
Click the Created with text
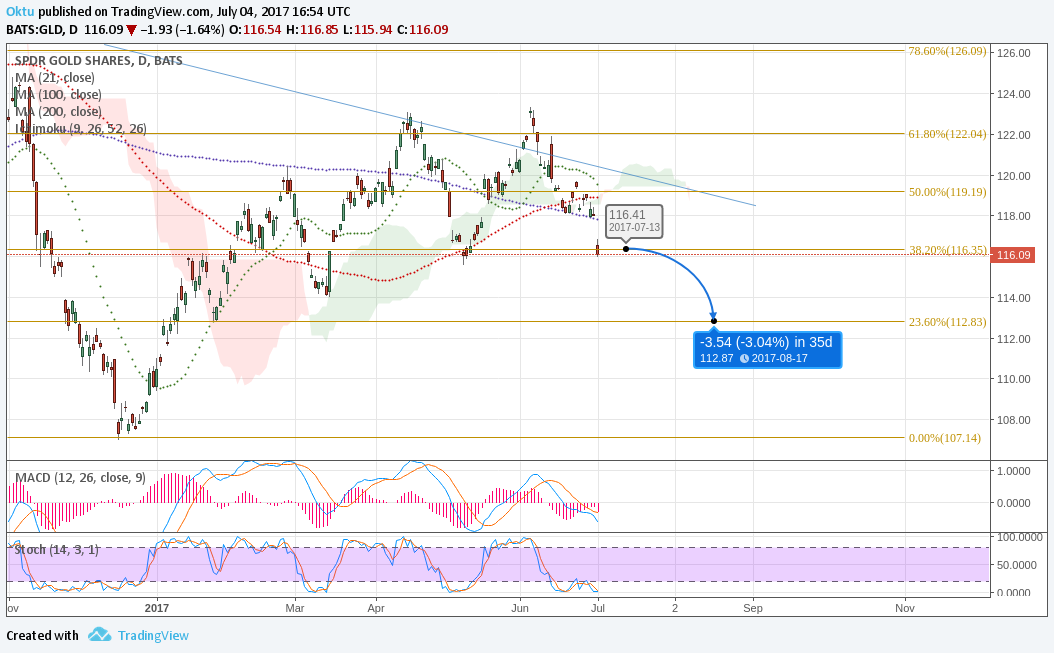[42, 636]
